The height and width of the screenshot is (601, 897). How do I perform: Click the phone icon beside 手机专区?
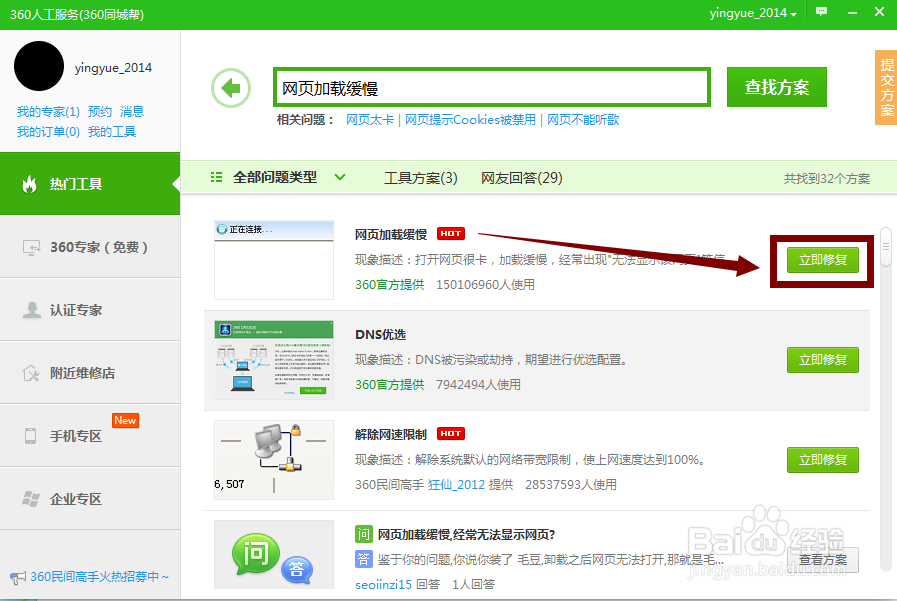point(30,436)
